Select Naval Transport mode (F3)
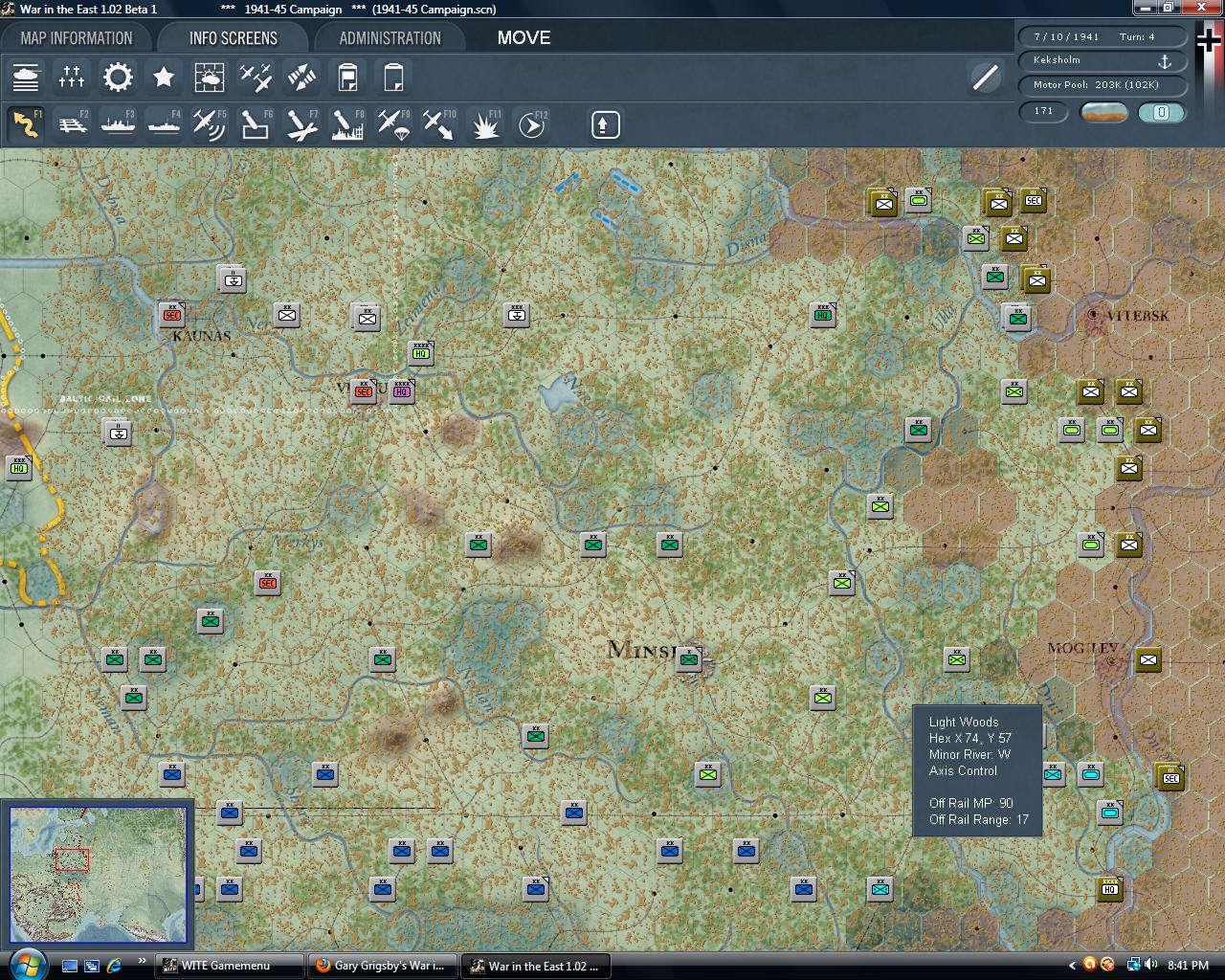This screenshot has height=980, width=1225. 118,124
